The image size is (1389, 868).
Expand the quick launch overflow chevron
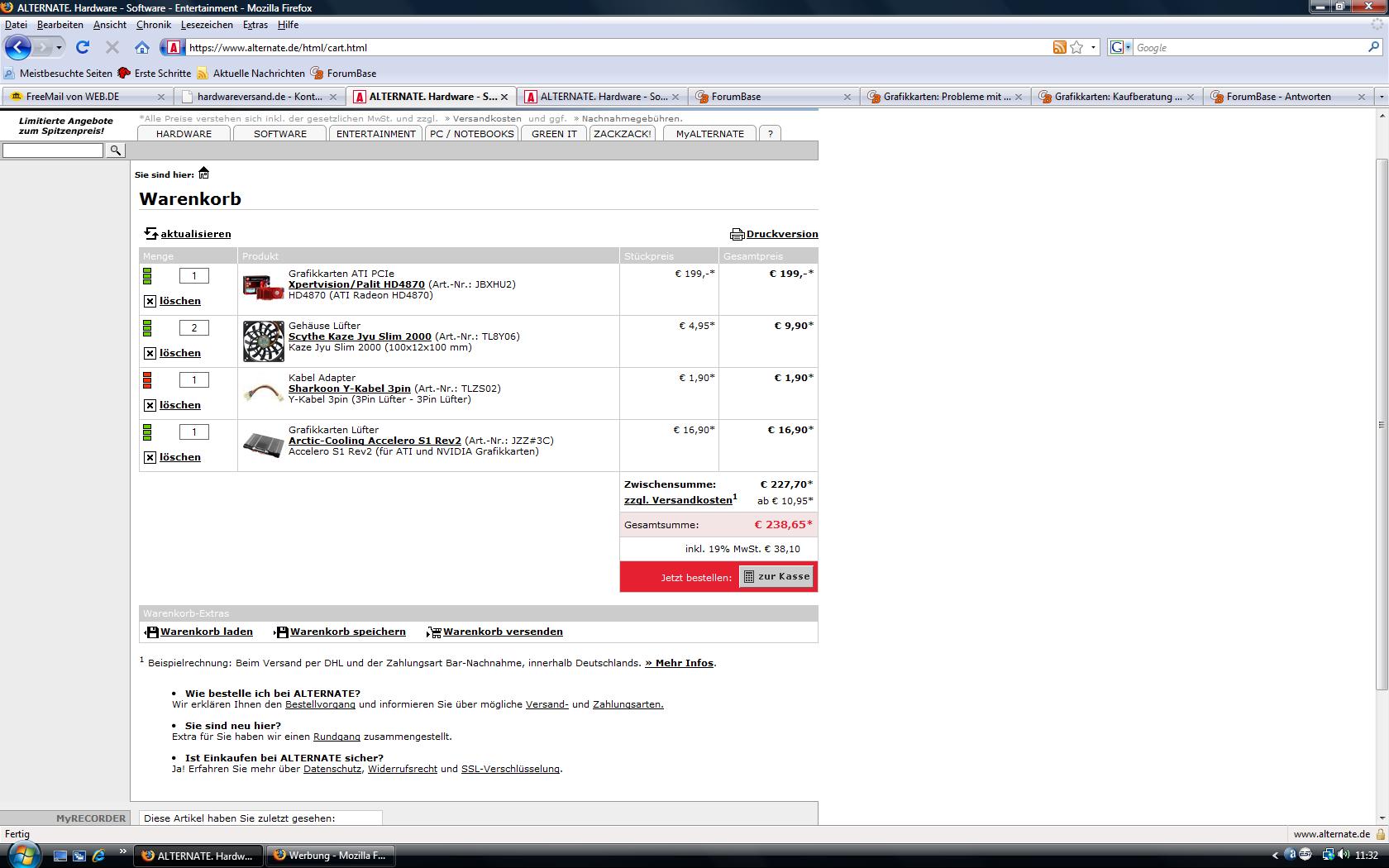(122, 851)
